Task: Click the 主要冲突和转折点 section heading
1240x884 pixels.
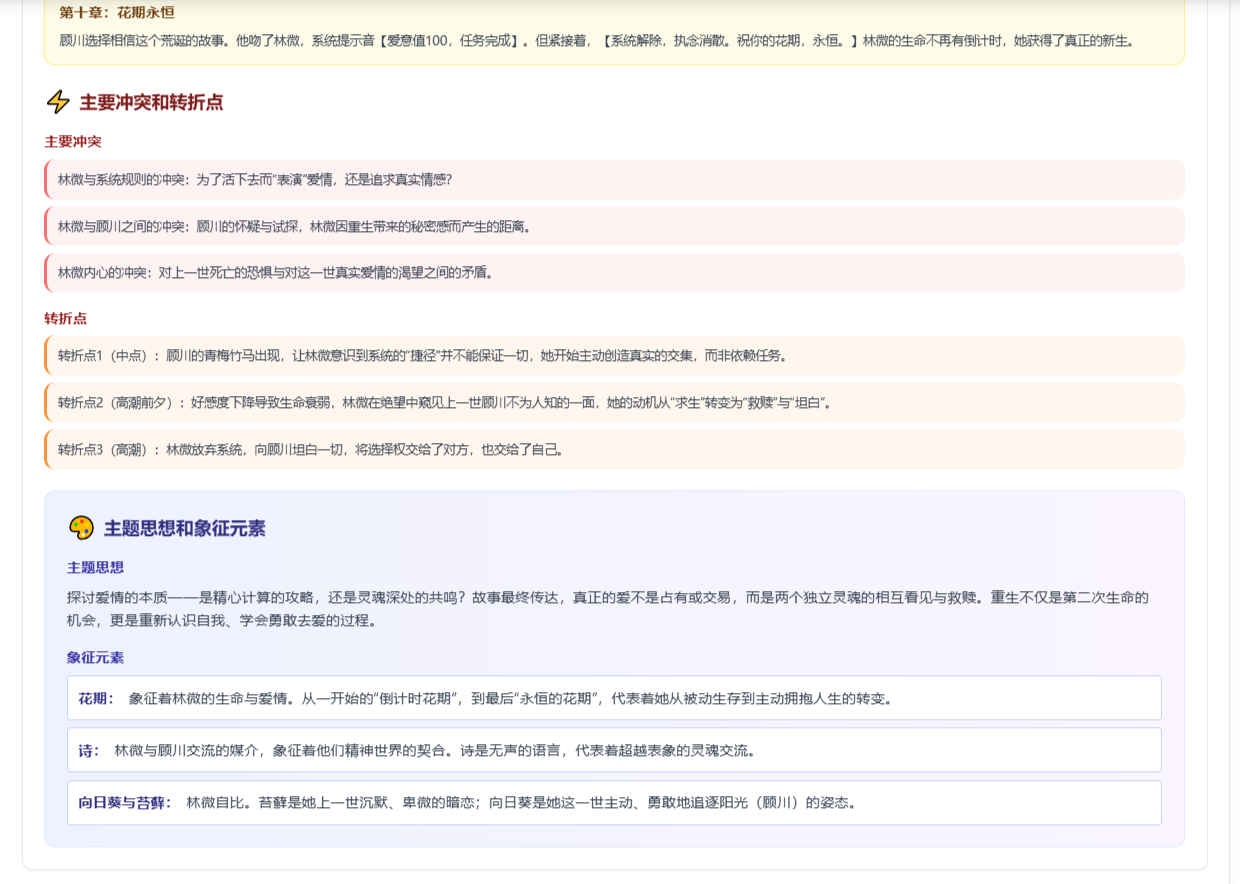Action: coord(152,102)
